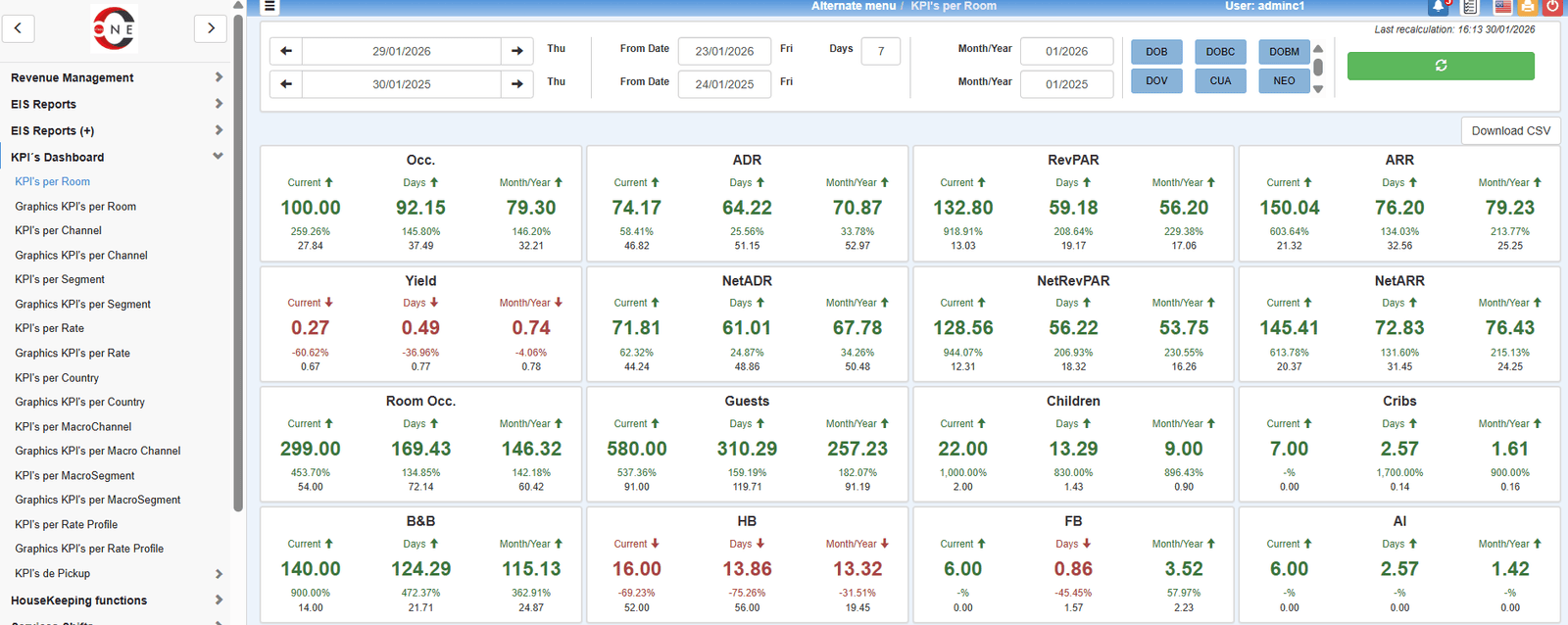Print page using orange printer icon
Screen dimensions: 1568x625
tap(1527, 7)
